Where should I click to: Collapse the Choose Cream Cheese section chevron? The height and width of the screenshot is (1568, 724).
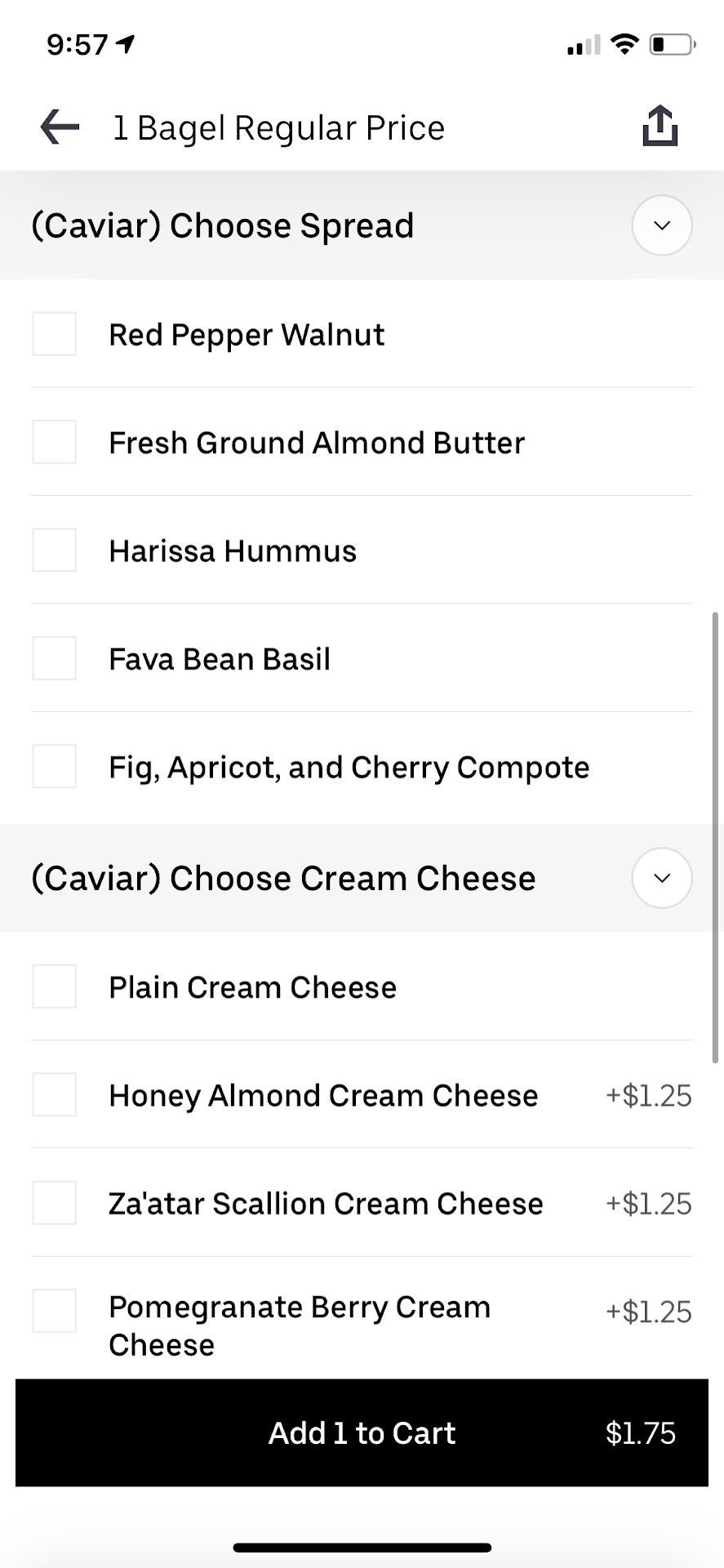(x=662, y=878)
